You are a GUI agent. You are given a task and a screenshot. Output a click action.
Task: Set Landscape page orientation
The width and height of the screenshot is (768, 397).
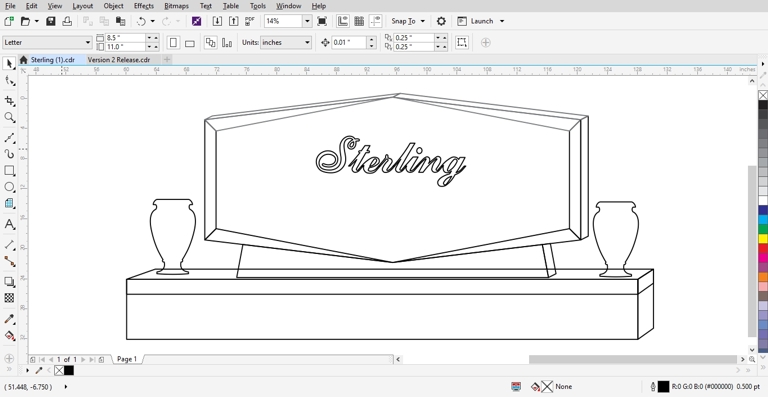pyautogui.click(x=190, y=43)
